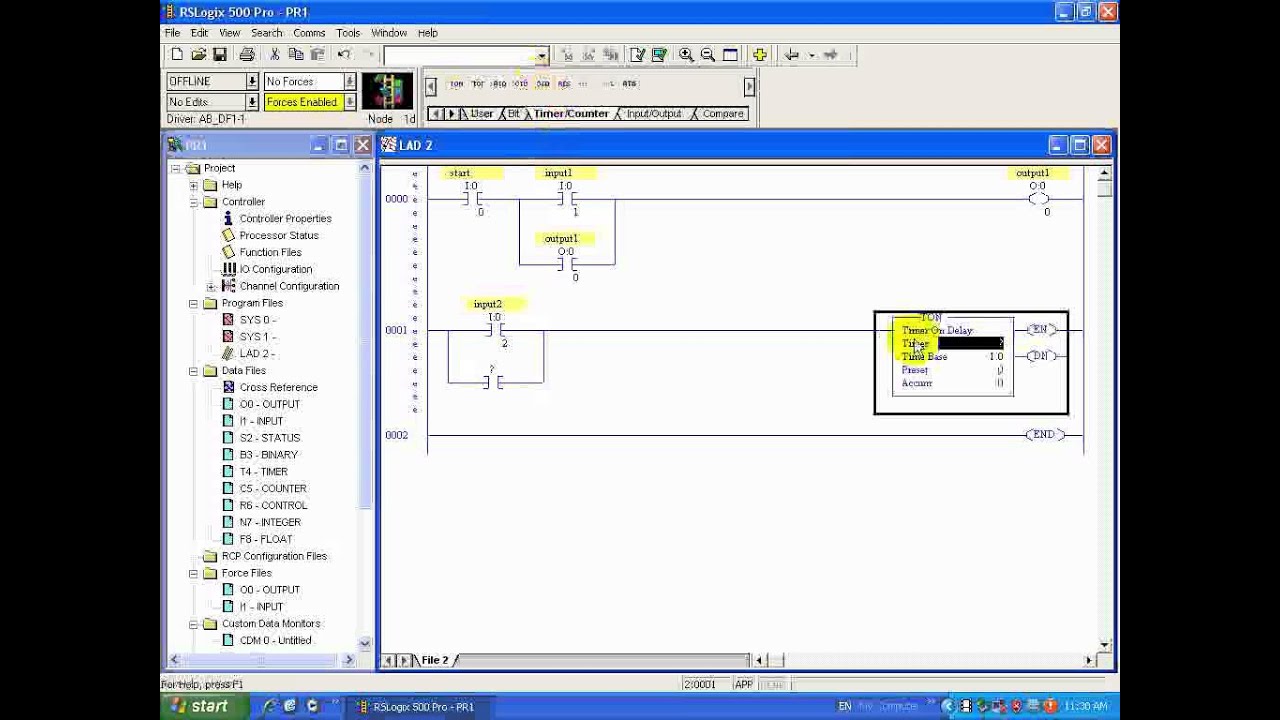Click the back arrow navigation icon
The width and height of the screenshot is (1280, 720).
(792, 55)
